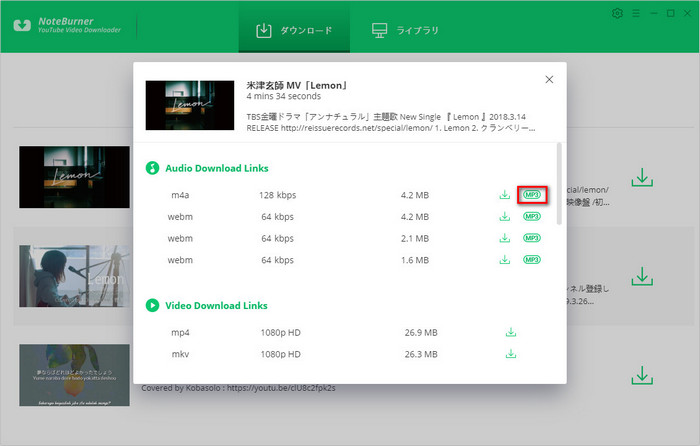Image resolution: width=700 pixels, height=446 pixels.
Task: Click the Audio Download Links heading
Action: [x=217, y=168]
